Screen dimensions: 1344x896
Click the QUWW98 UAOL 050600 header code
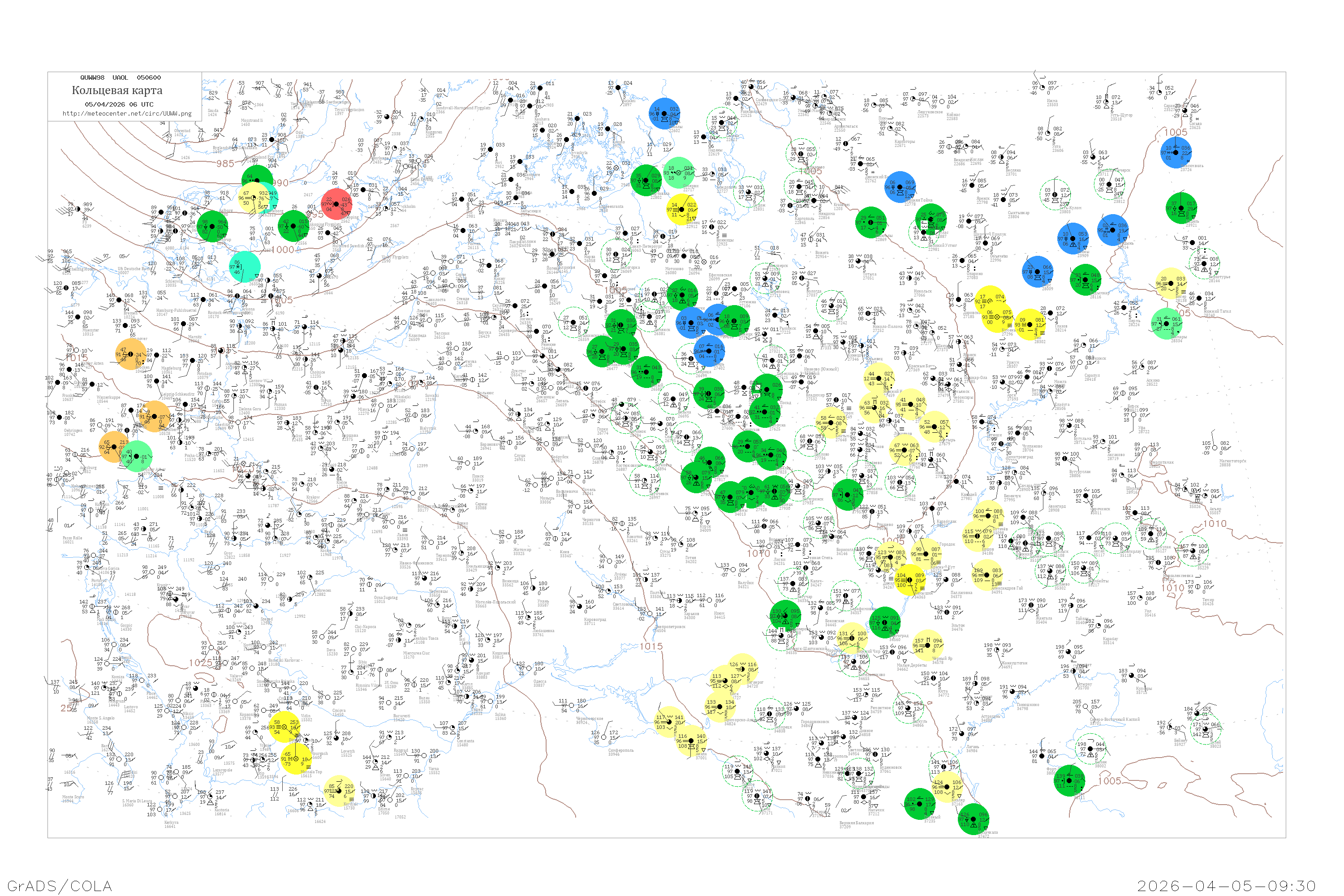click(120, 77)
